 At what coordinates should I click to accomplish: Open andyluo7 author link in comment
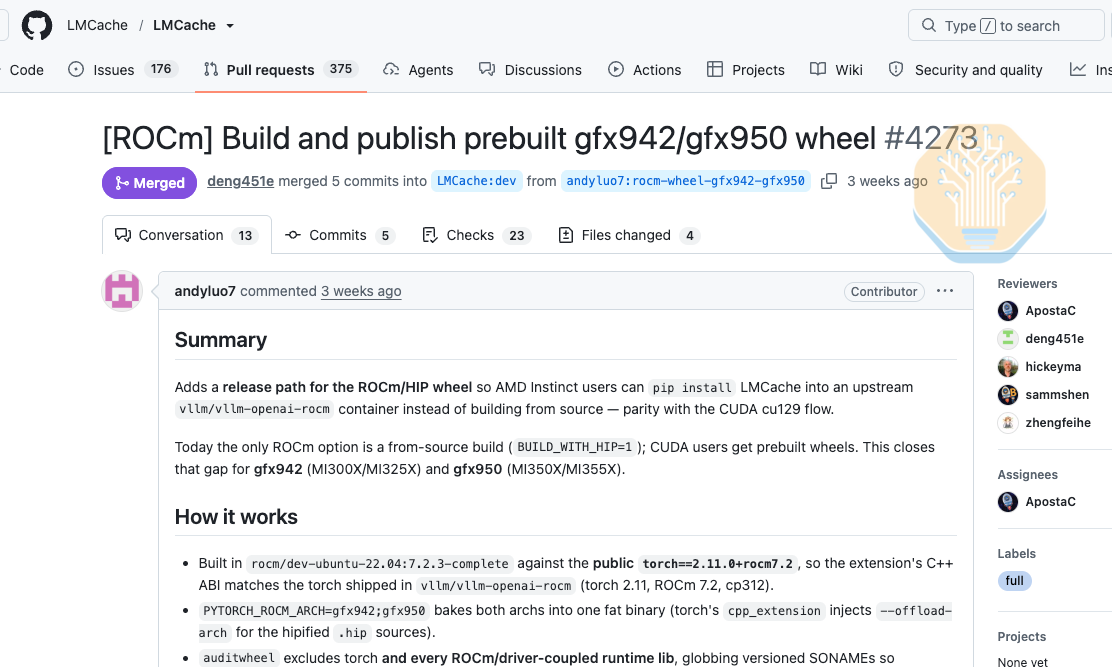pos(205,291)
